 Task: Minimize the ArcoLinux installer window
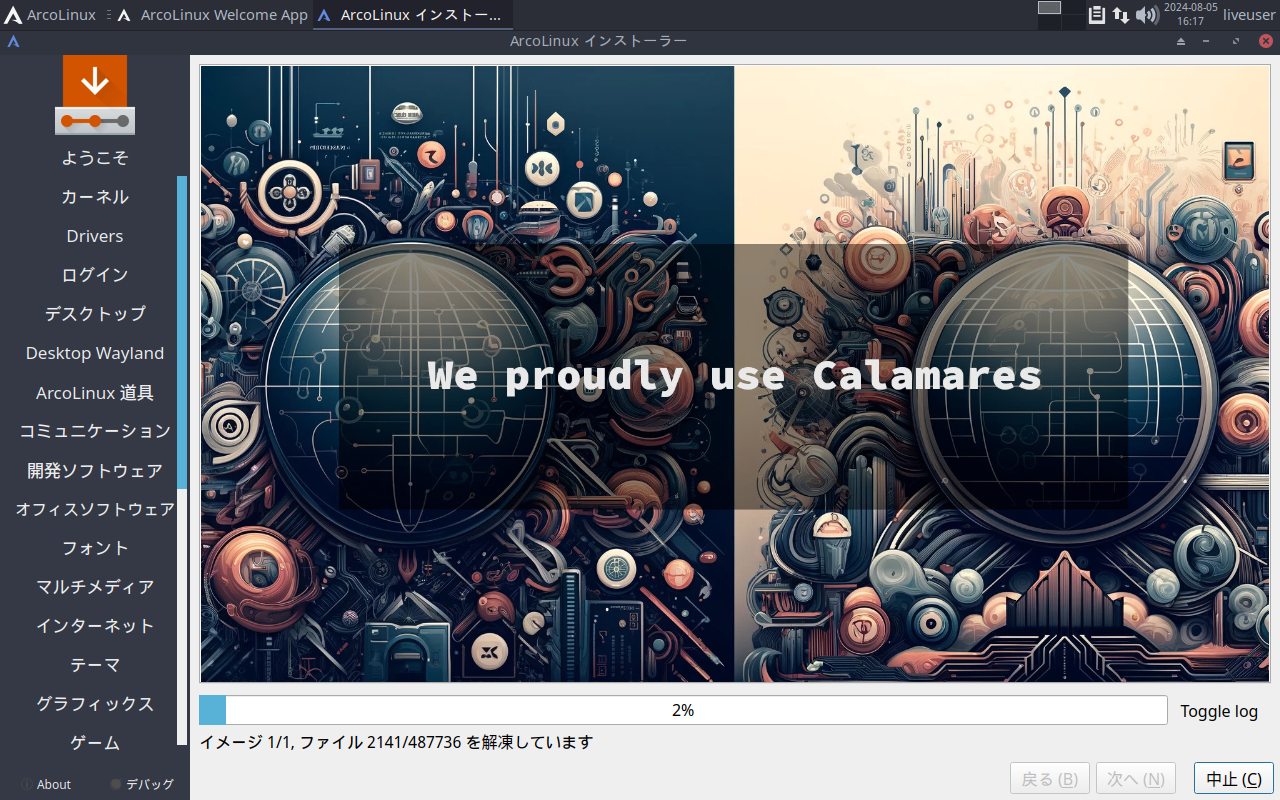pos(1207,41)
